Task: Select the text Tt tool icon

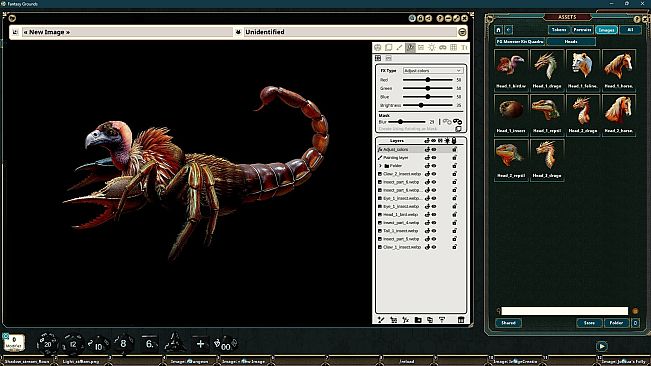Action: (x=464, y=48)
